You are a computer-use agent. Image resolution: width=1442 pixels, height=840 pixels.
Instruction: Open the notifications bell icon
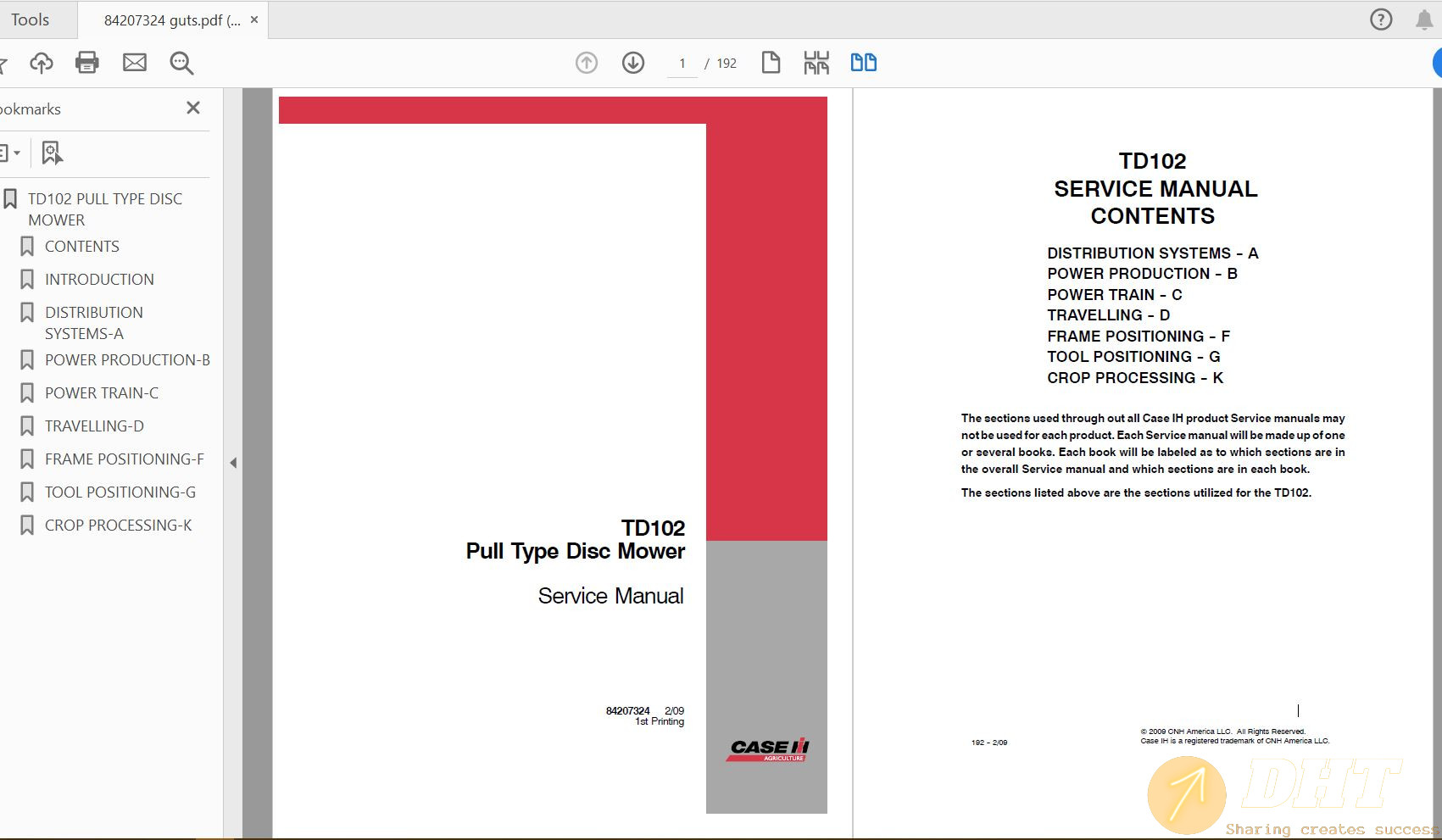1424,19
